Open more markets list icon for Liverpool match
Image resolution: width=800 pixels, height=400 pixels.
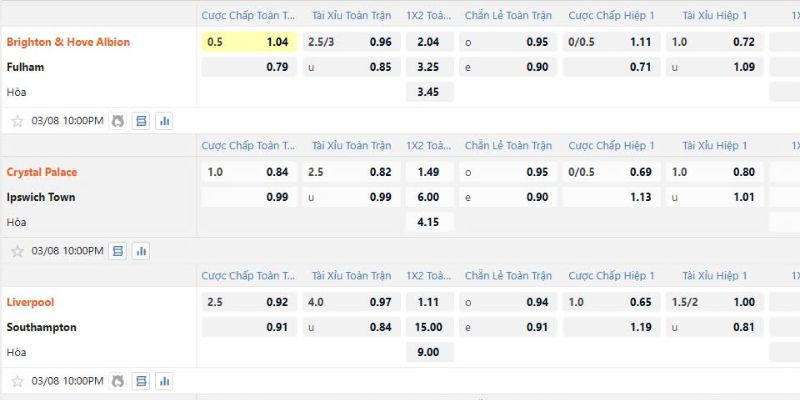141,381
